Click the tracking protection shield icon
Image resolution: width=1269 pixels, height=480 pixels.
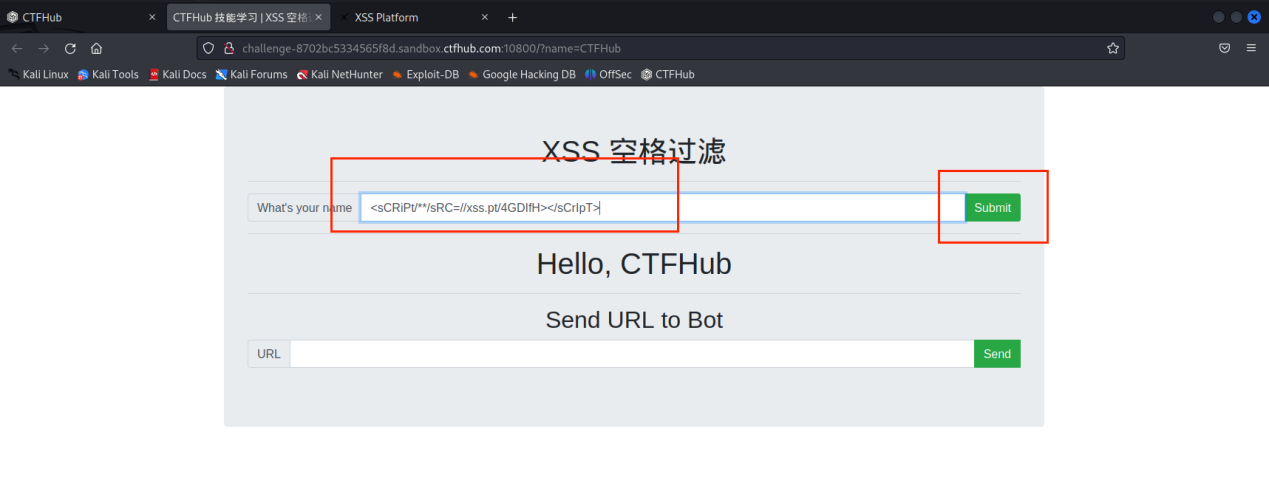pyautogui.click(x=209, y=48)
